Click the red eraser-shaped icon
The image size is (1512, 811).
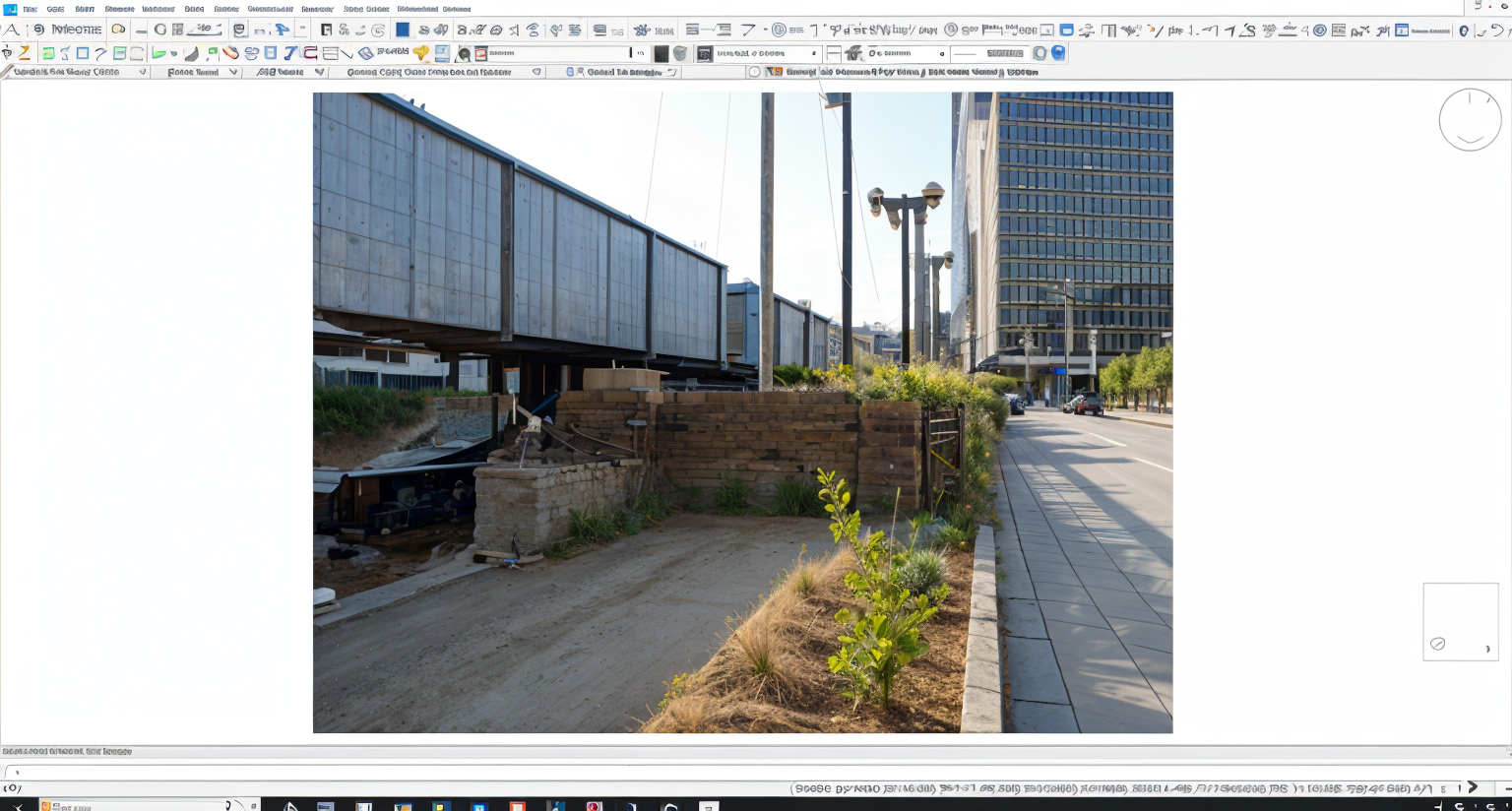coord(230,53)
